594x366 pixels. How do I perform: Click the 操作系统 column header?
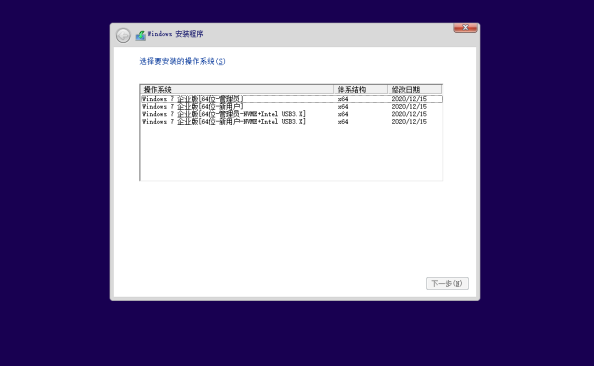tap(237, 89)
